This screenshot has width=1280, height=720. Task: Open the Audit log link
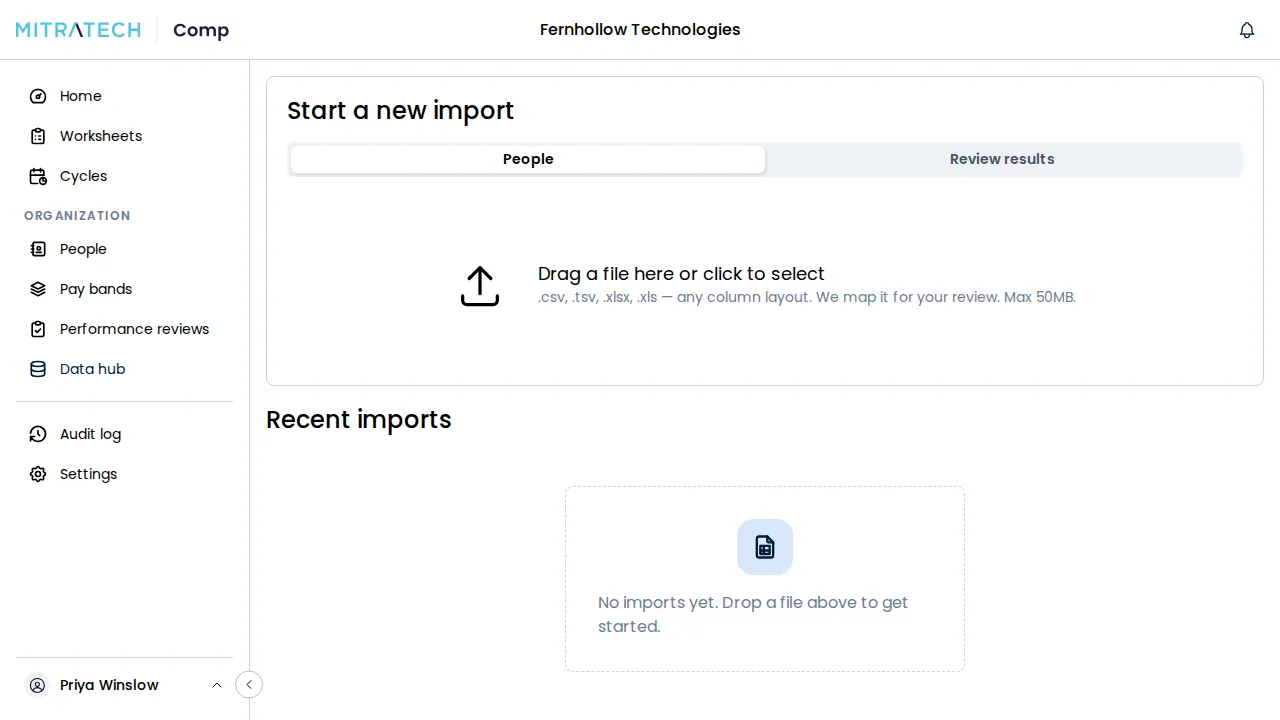[x=91, y=434]
